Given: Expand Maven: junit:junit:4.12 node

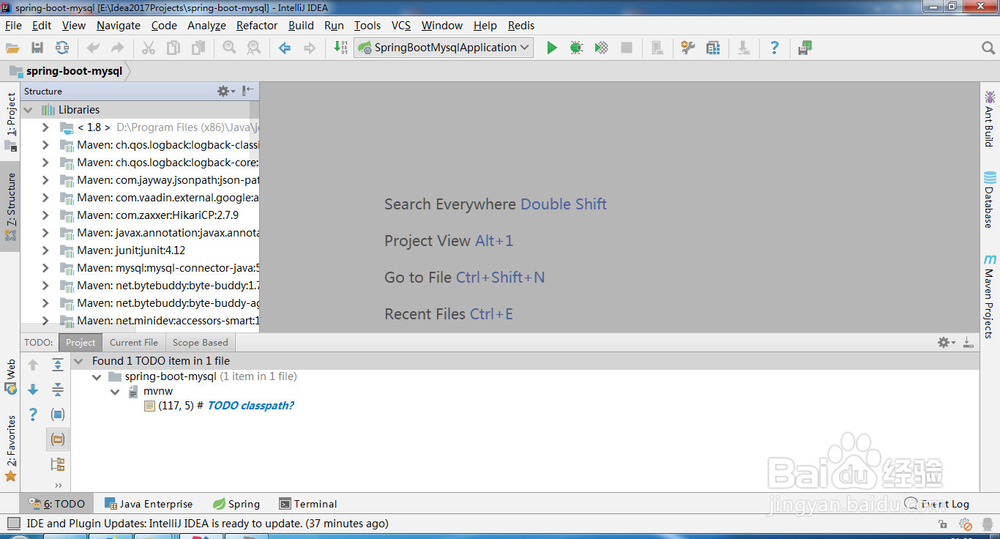Looking at the screenshot, I should (x=45, y=250).
